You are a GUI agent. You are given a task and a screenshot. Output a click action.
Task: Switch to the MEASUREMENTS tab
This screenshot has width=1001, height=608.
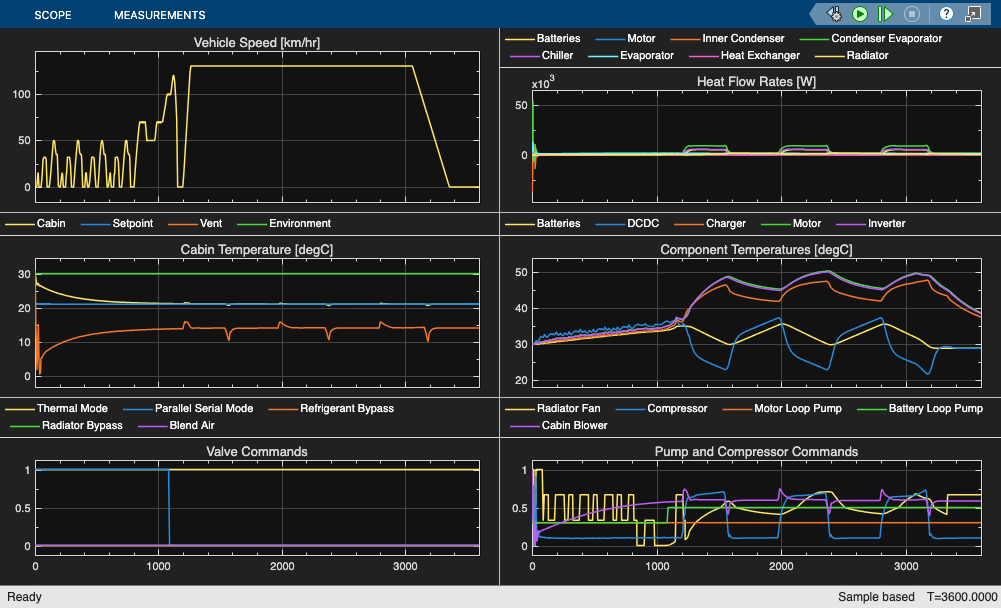point(160,15)
